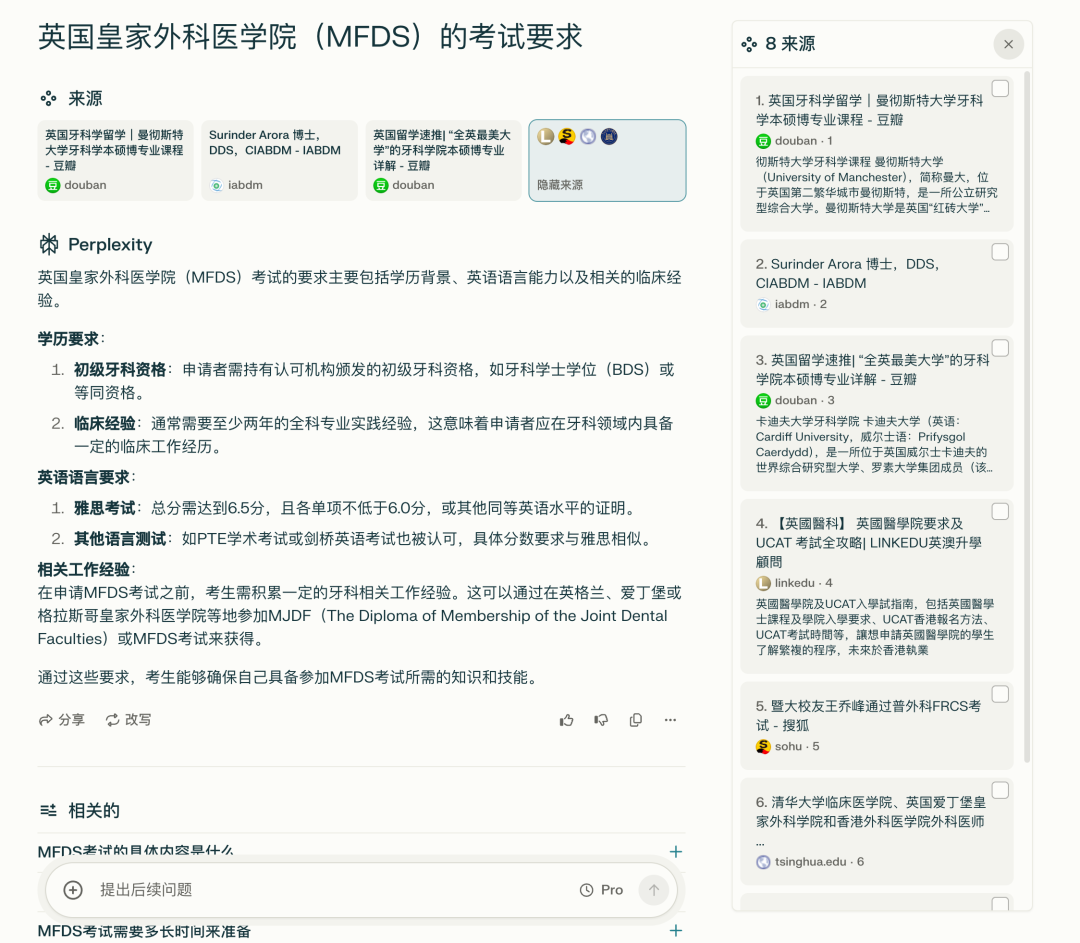The image size is (1080, 943).
Task: Open panel source 4 英國醫科 UCAT title
Action: tap(869, 543)
